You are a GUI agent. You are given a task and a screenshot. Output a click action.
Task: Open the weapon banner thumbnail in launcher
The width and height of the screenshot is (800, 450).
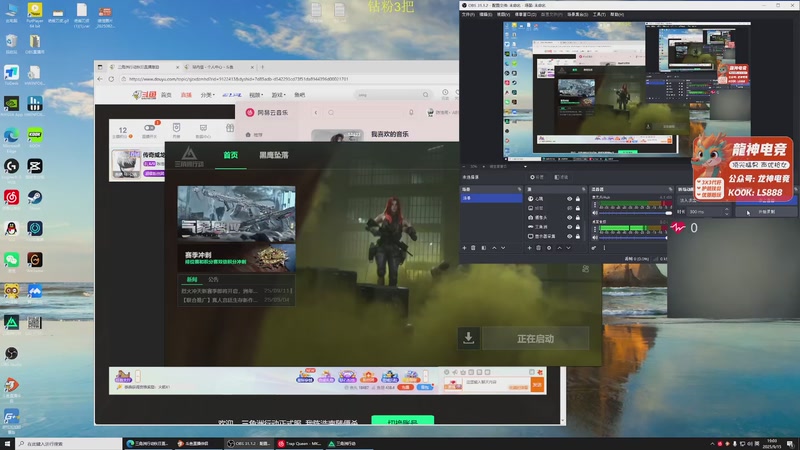(x=236, y=214)
